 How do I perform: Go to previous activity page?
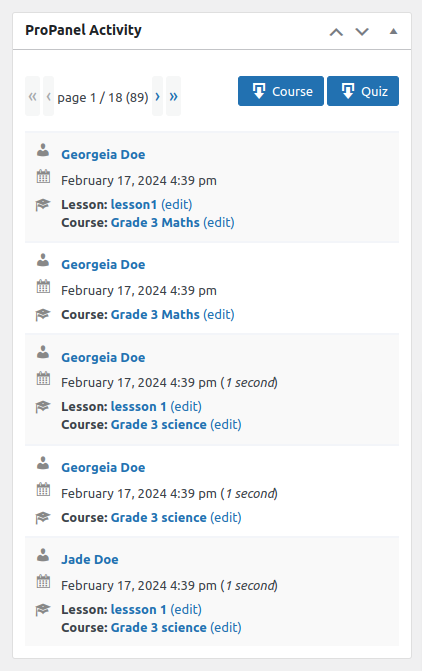48,96
